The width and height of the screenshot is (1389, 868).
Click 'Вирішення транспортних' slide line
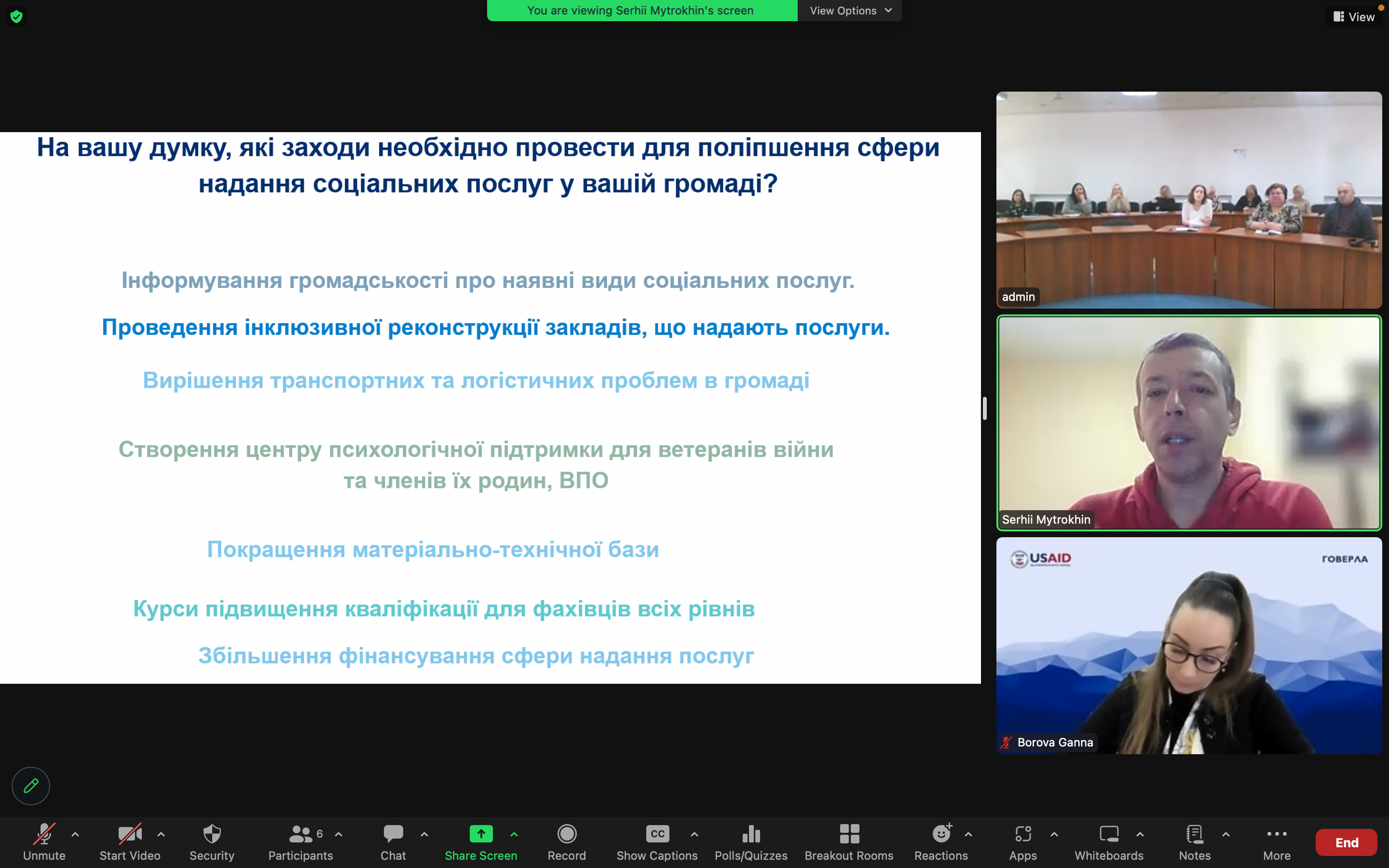476,380
